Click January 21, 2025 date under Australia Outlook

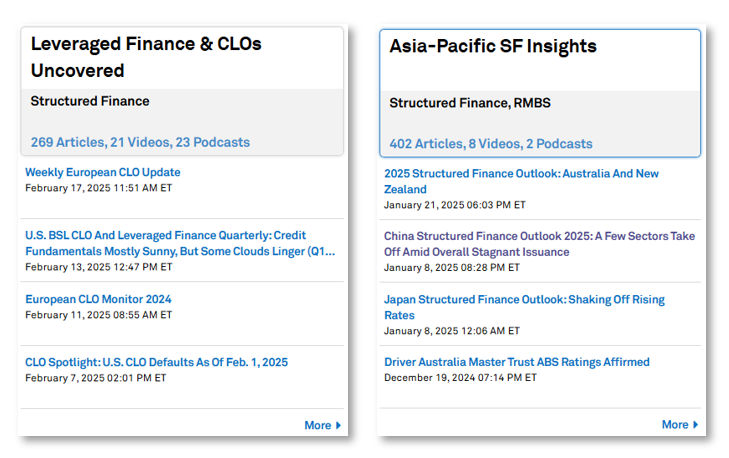[455, 205]
